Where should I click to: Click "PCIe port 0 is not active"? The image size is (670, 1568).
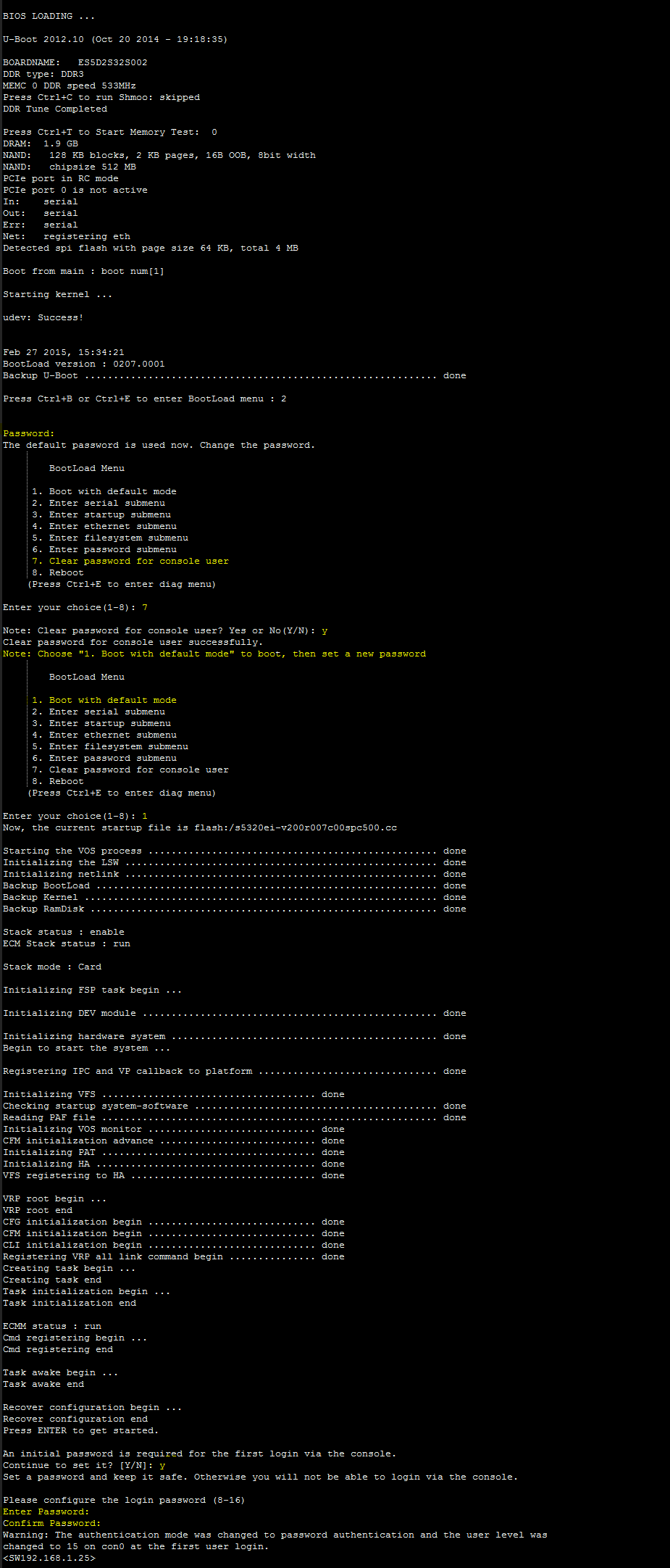pos(75,190)
